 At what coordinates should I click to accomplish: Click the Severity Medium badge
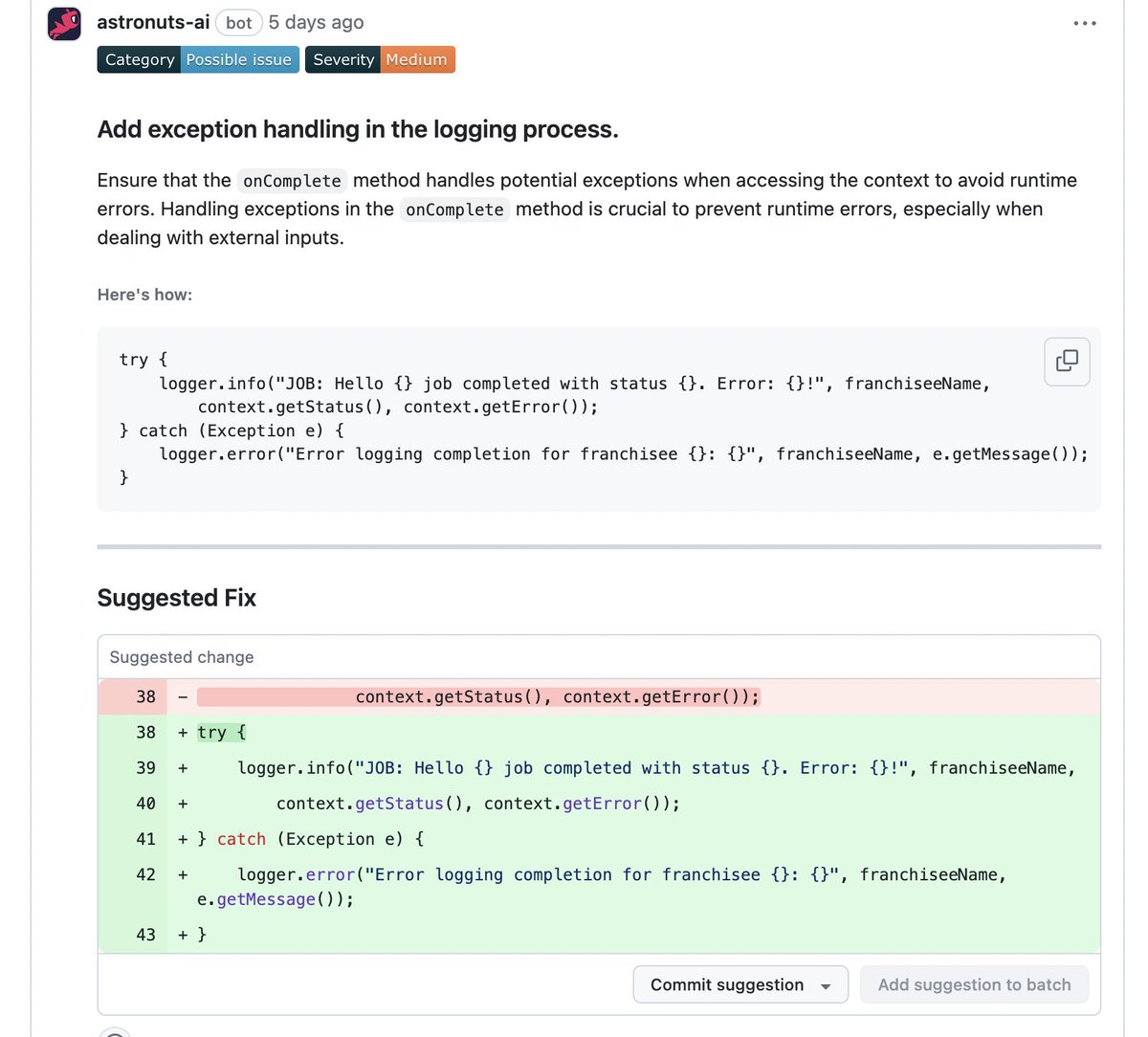380,59
